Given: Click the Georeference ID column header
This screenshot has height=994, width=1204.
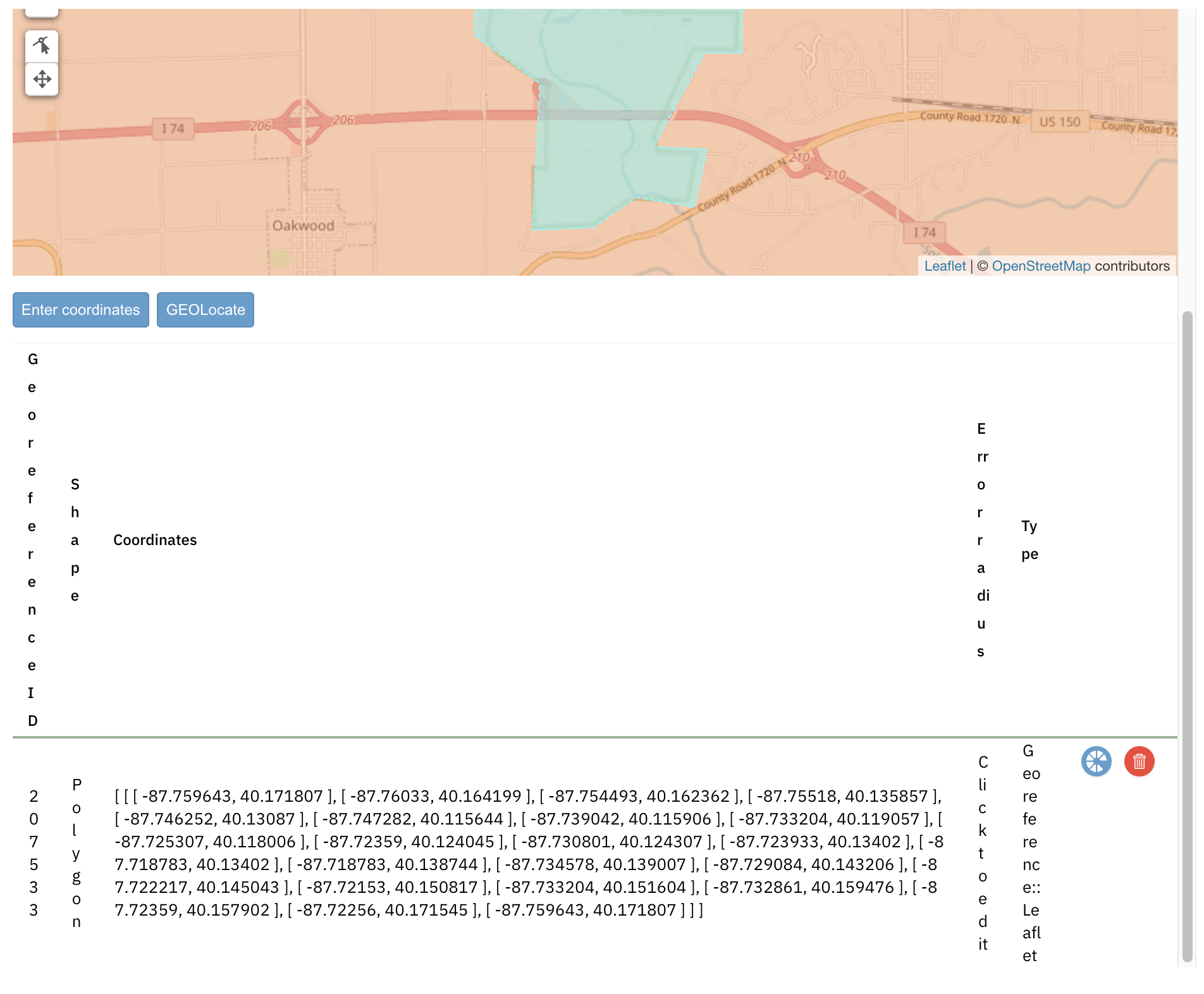Looking at the screenshot, I should (x=33, y=539).
